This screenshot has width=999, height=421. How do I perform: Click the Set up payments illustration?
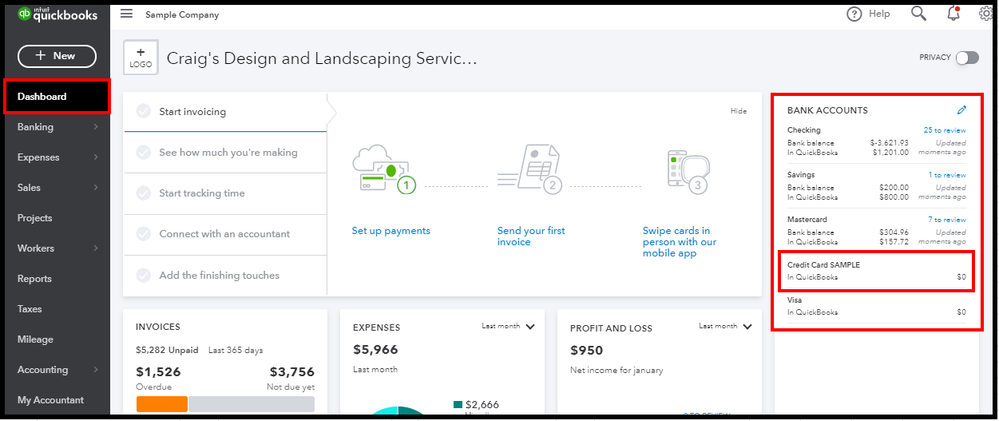click(383, 169)
